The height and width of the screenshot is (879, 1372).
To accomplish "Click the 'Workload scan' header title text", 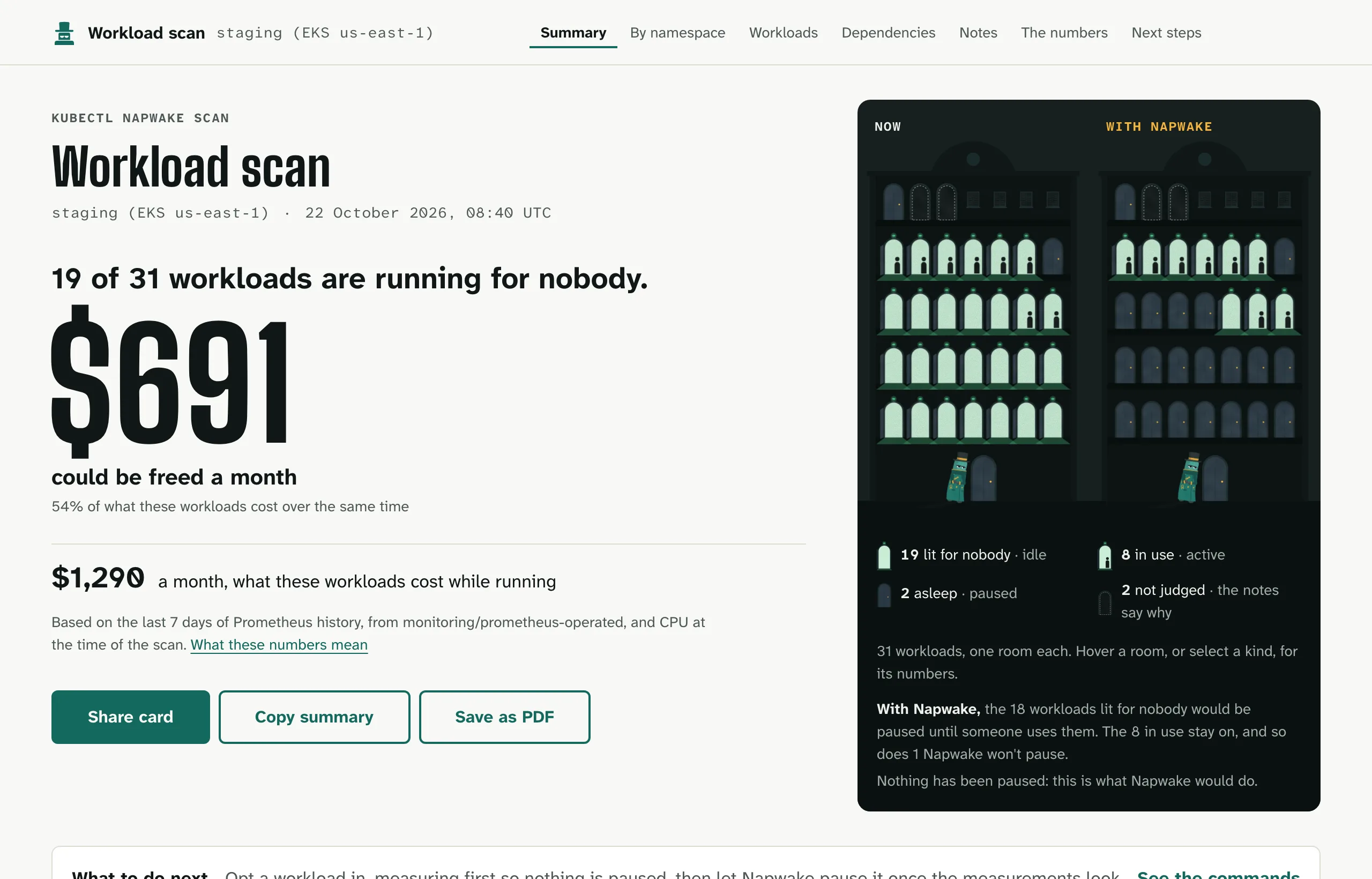I will (146, 33).
